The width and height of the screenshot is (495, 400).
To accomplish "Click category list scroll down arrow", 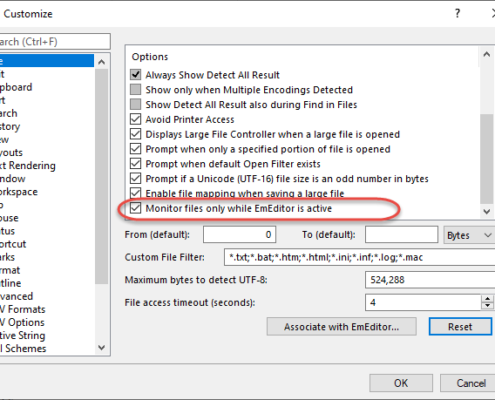I will tap(102, 348).
